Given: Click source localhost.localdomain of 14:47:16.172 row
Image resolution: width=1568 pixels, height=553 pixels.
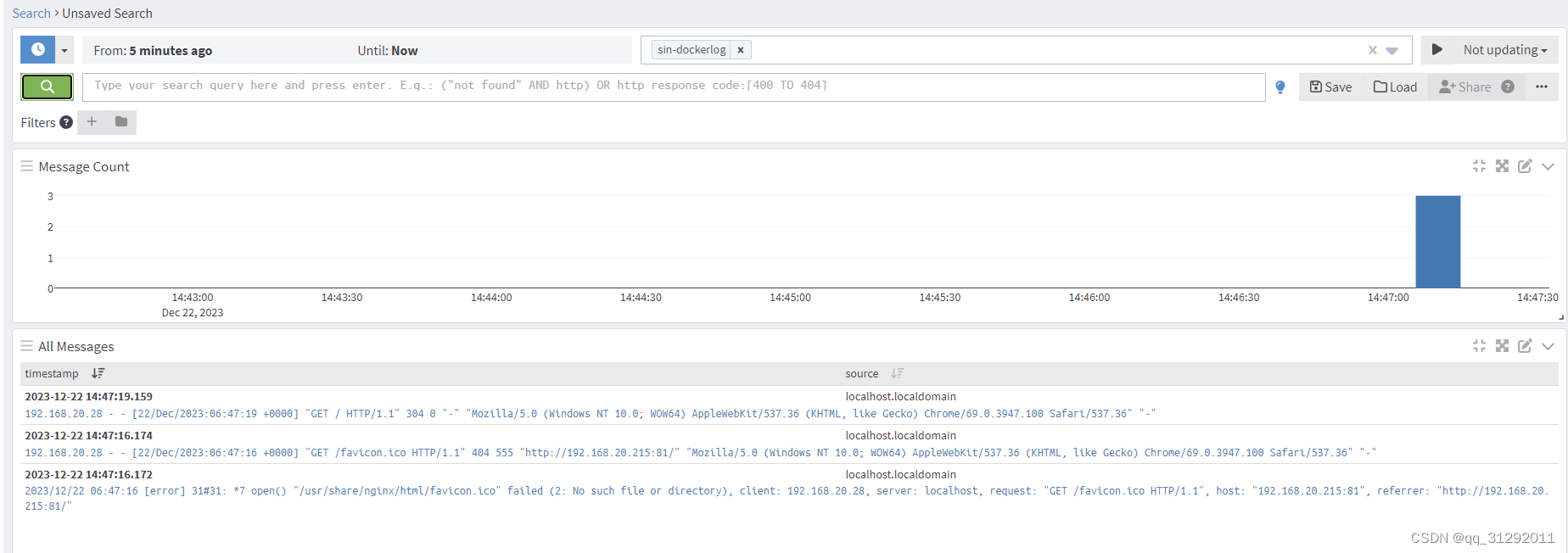Looking at the screenshot, I should [900, 474].
